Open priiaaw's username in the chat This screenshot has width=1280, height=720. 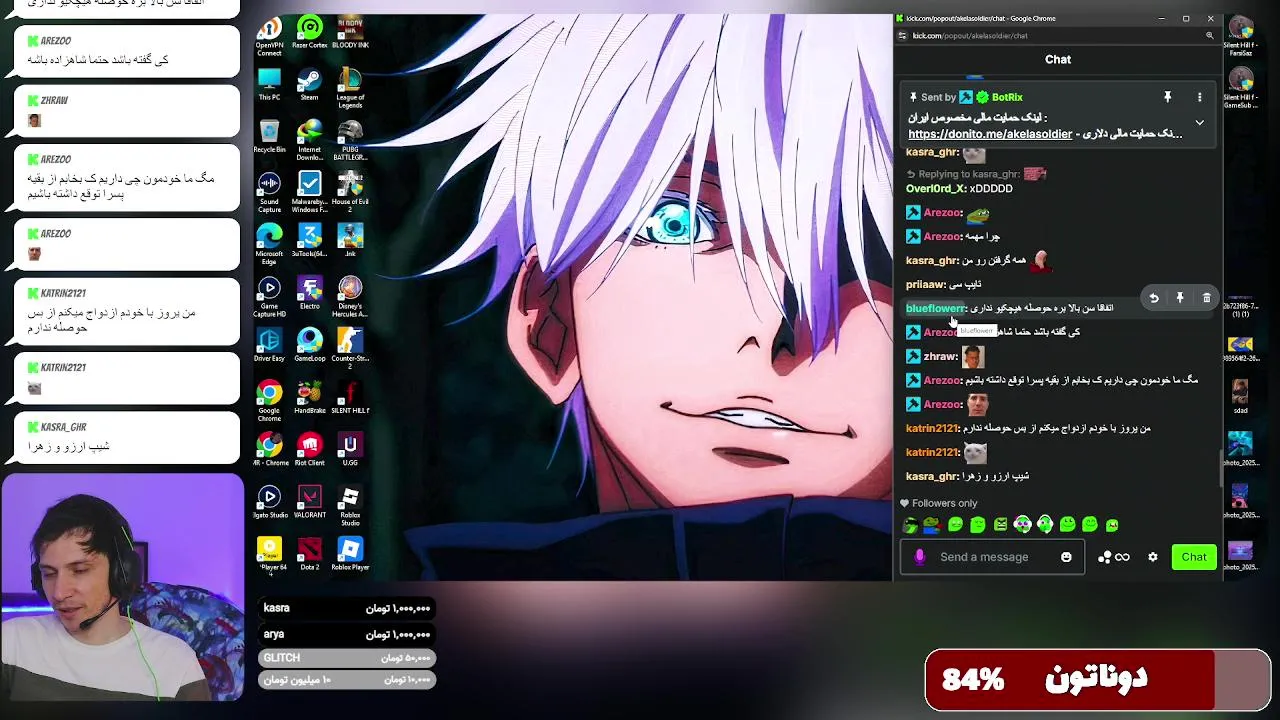[x=925, y=284]
